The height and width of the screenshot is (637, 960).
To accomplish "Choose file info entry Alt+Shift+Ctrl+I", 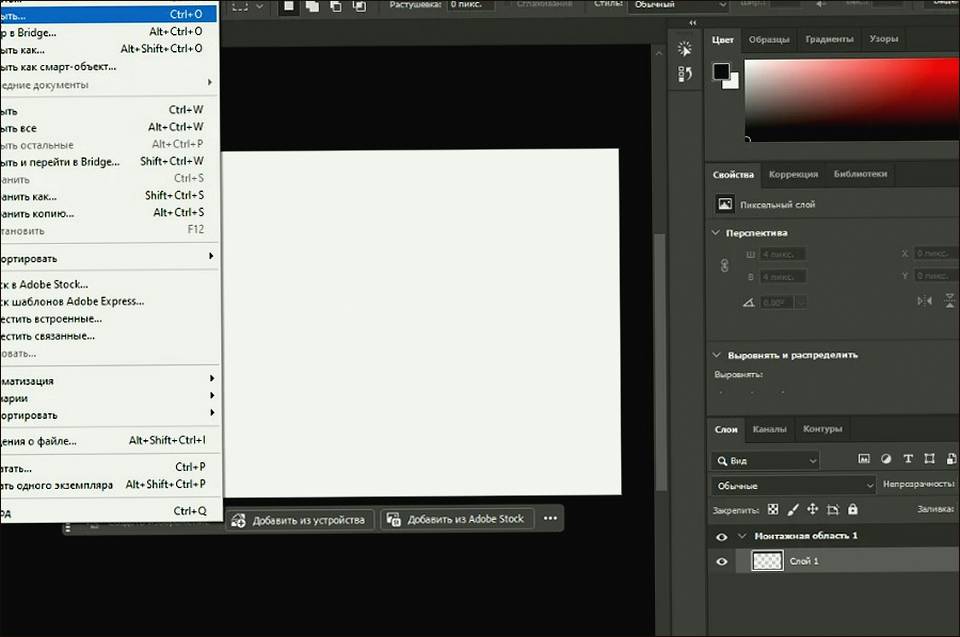I will (109, 440).
